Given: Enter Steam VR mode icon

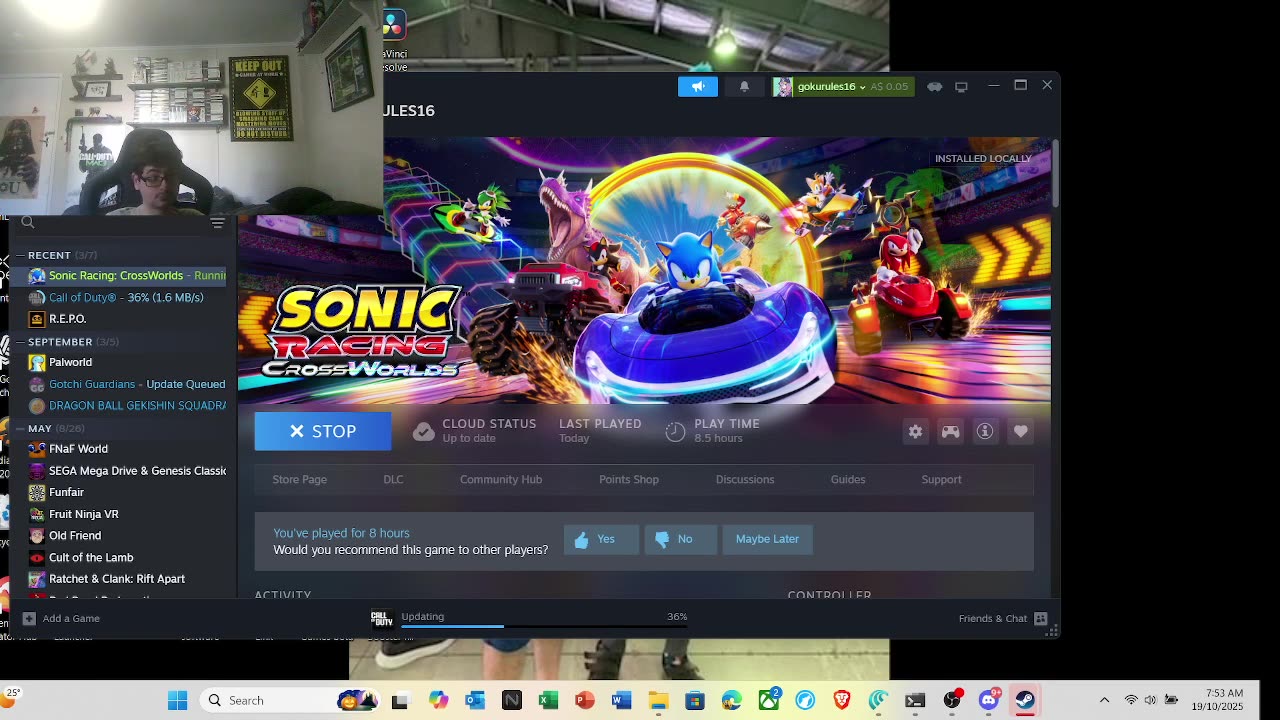Looking at the screenshot, I should 934,87.
